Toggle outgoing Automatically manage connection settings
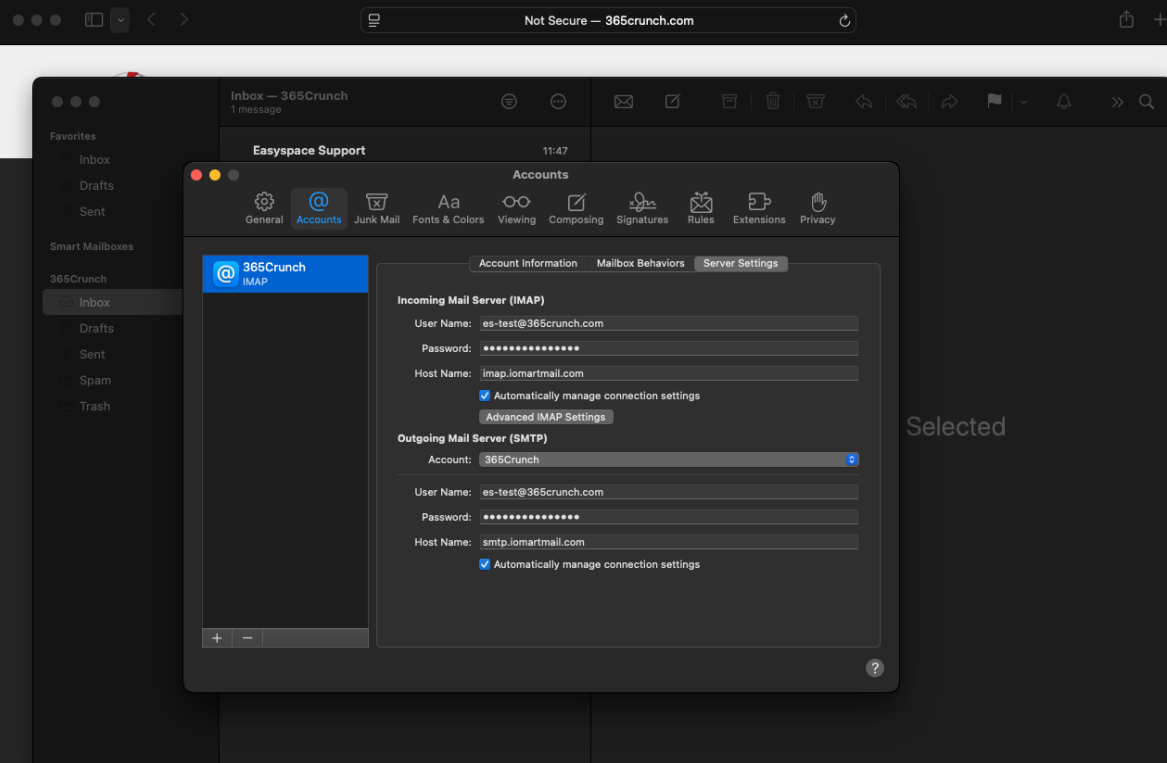1167x763 pixels. [x=485, y=564]
